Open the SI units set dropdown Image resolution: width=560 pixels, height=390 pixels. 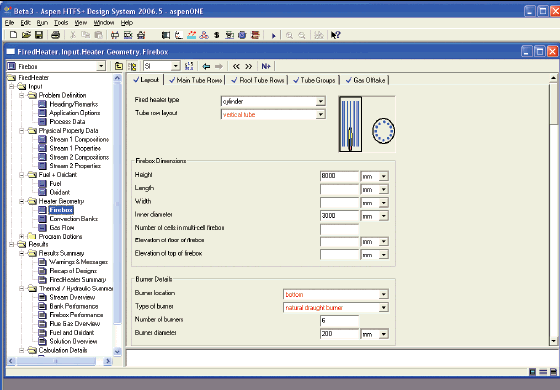pos(175,66)
